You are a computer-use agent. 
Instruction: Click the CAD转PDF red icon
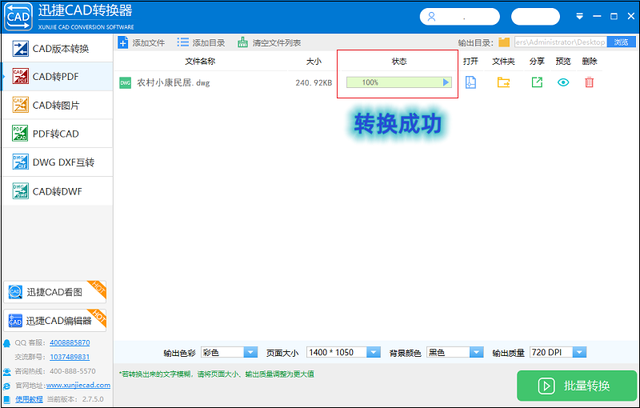pos(20,76)
